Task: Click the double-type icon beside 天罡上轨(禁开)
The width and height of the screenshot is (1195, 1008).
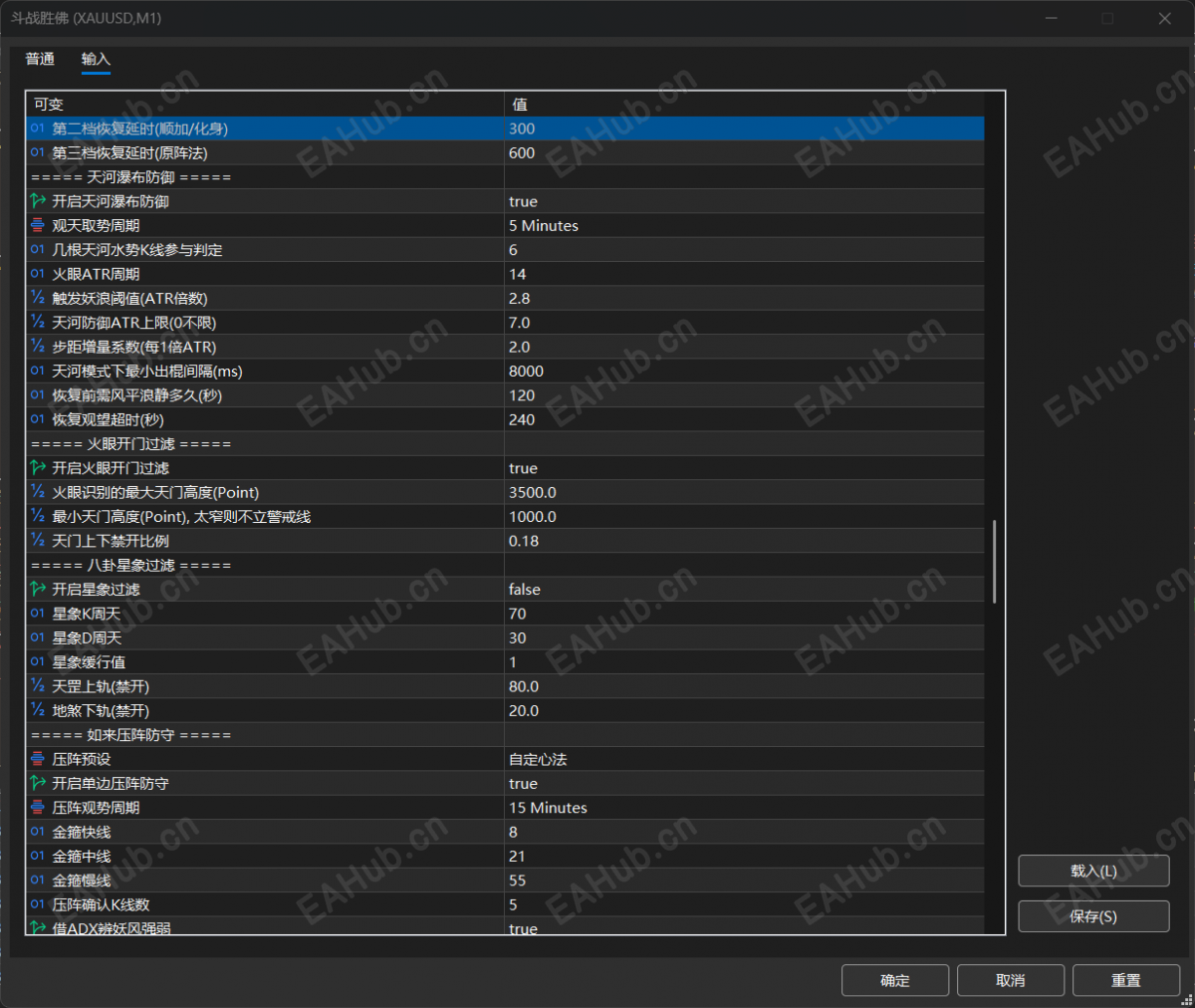Action: click(38, 686)
